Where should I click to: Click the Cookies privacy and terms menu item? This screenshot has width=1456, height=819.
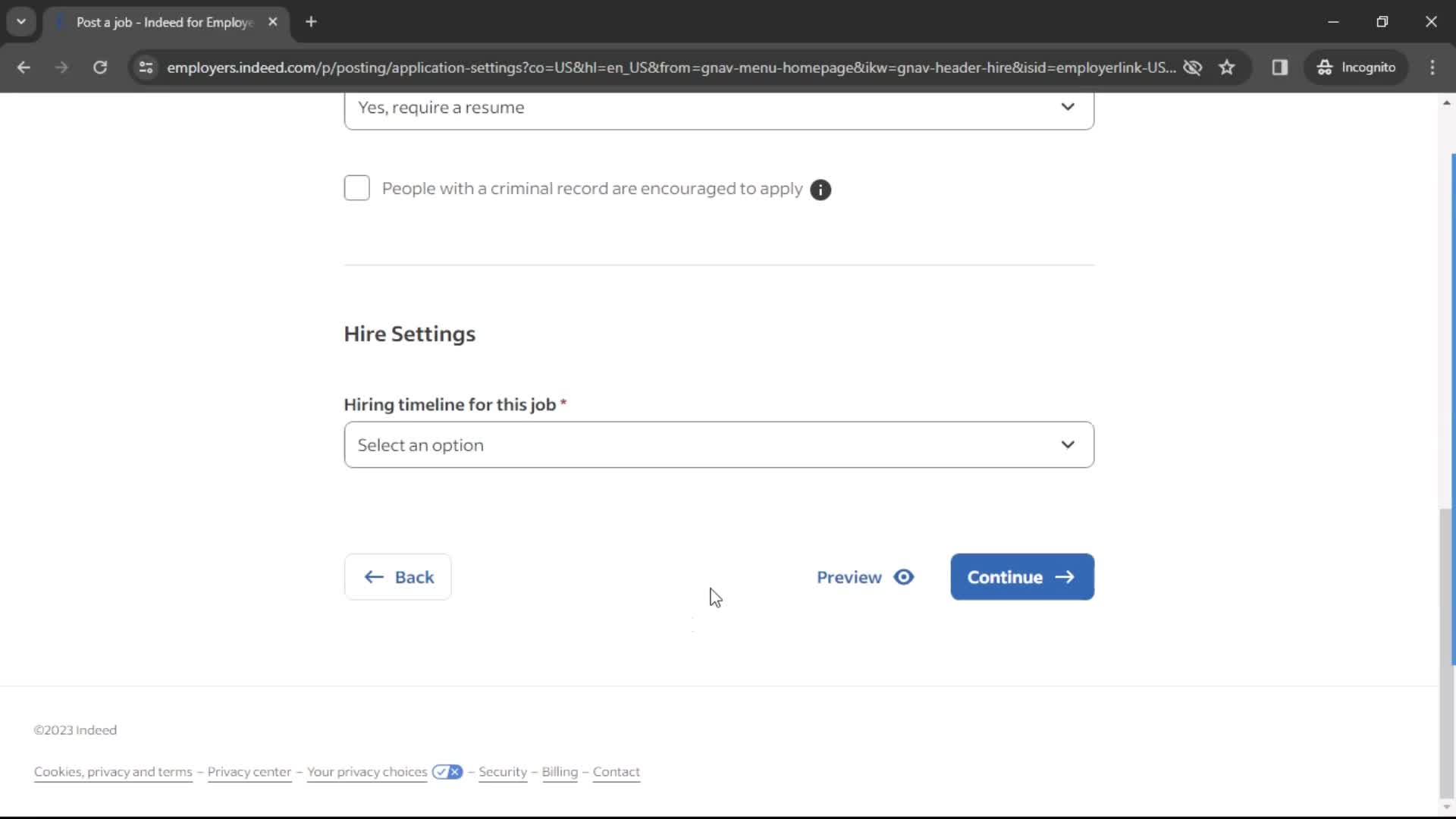pyautogui.click(x=113, y=771)
